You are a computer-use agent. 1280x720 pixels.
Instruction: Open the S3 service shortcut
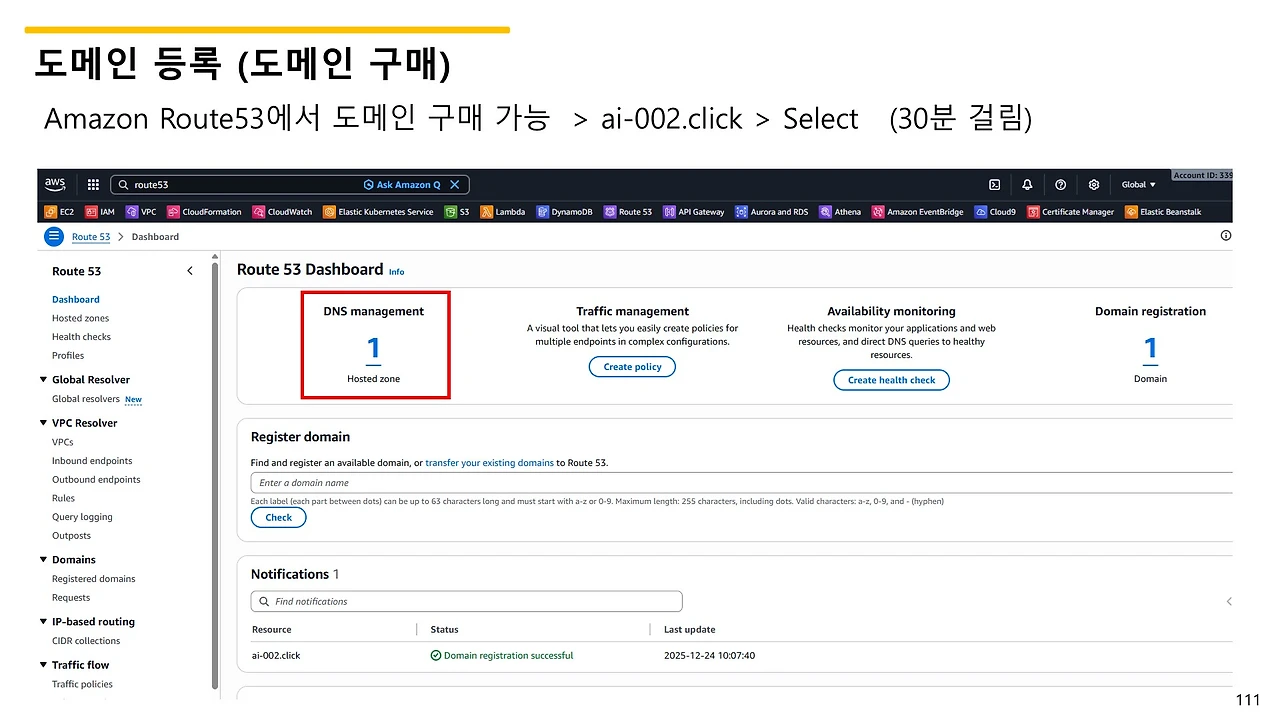(457, 211)
